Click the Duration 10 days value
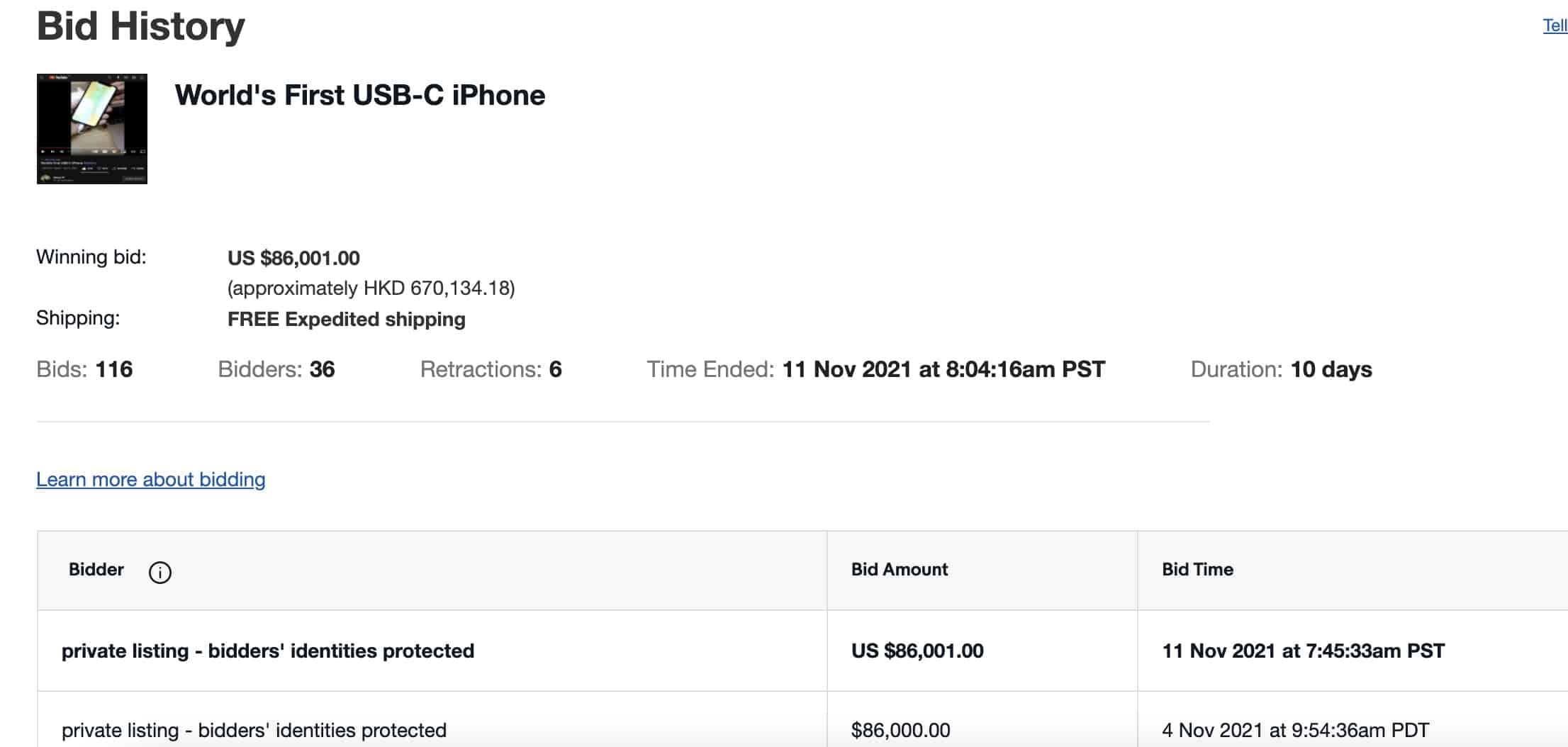1568x747 pixels. (x=1331, y=369)
